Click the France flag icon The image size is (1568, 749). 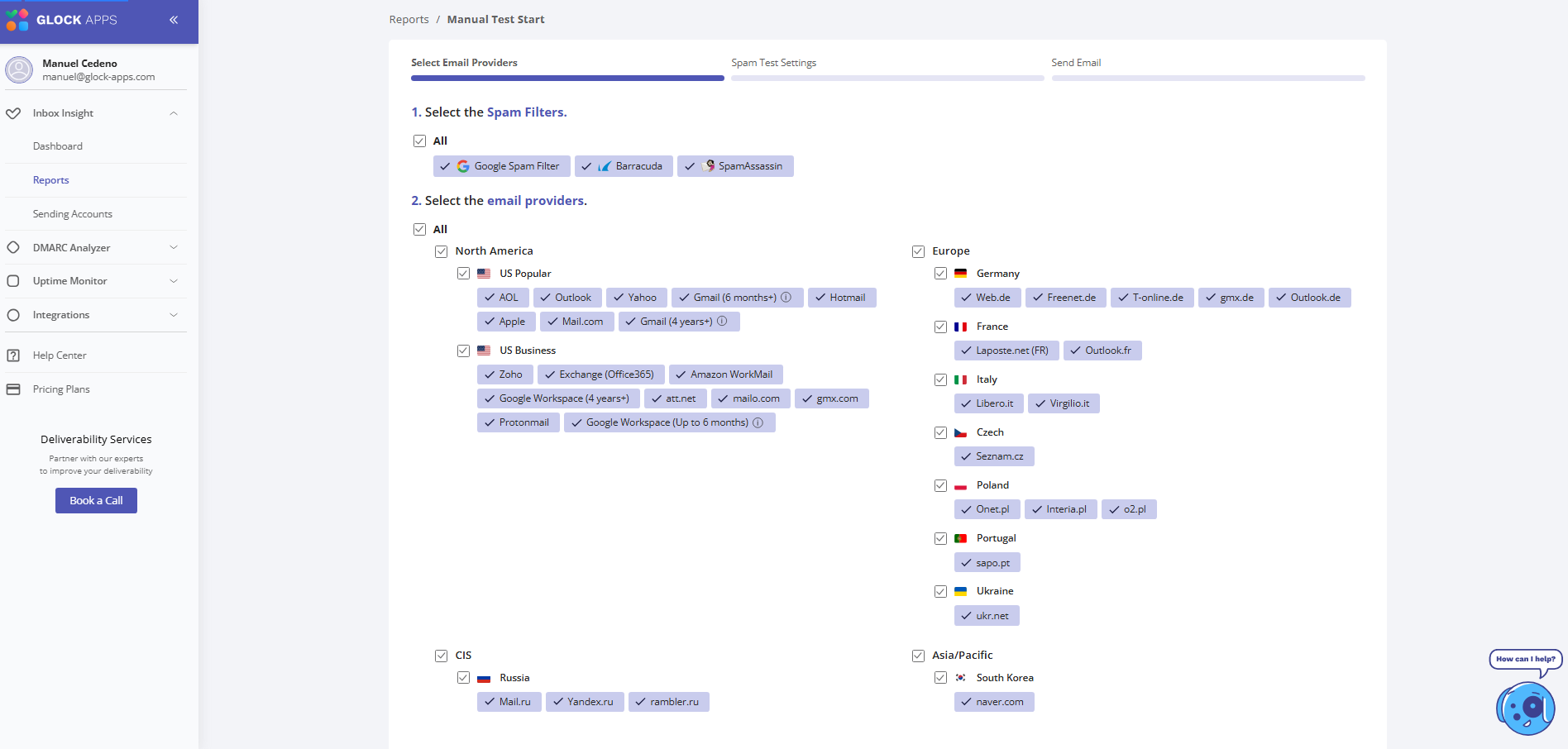click(960, 327)
